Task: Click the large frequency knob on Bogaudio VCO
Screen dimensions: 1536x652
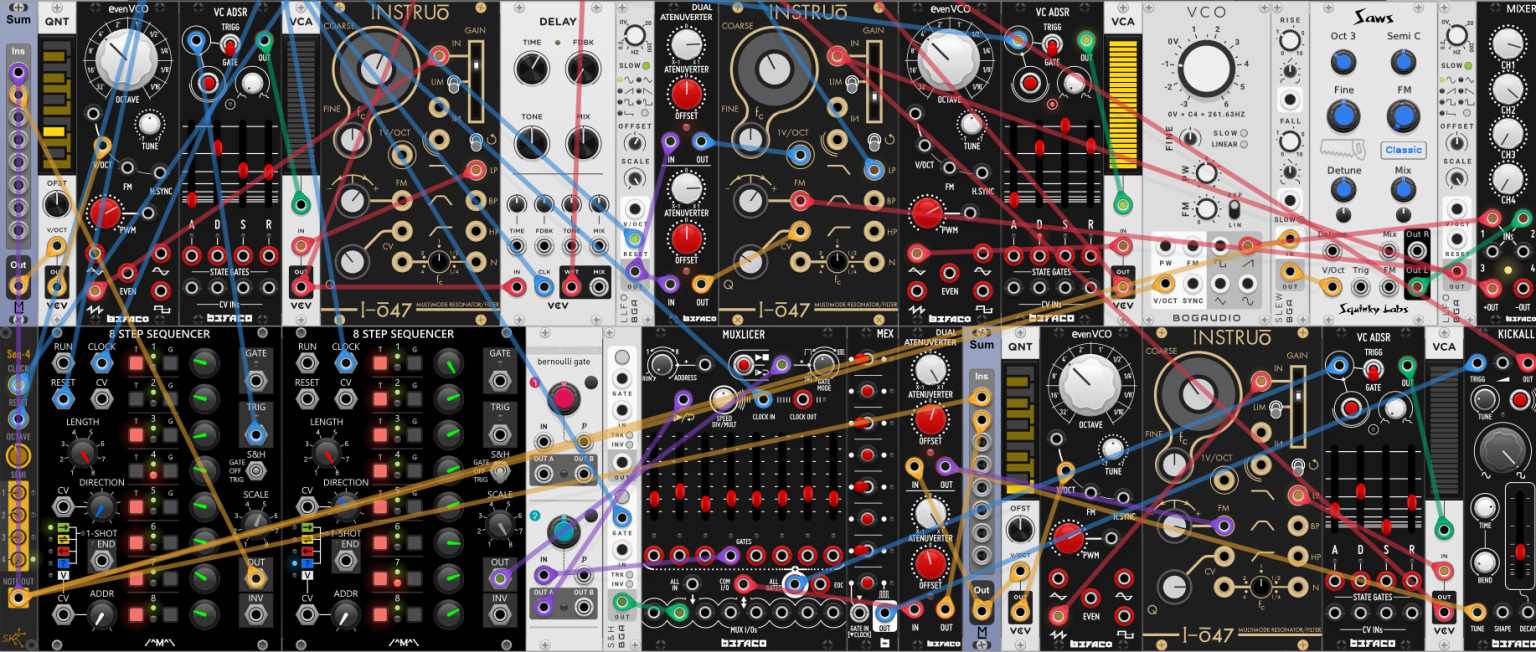Action: pyautogui.click(x=1206, y=70)
